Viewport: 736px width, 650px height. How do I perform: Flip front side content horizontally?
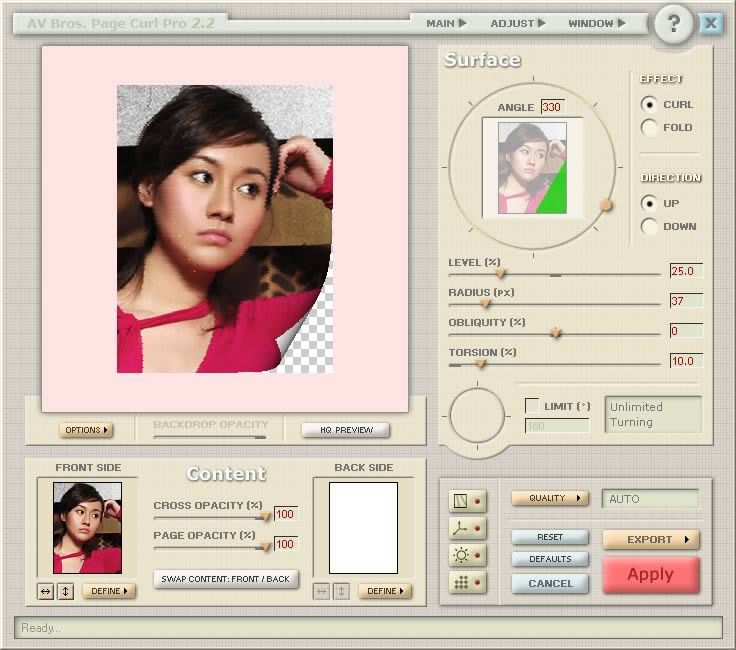pyautogui.click(x=46, y=591)
